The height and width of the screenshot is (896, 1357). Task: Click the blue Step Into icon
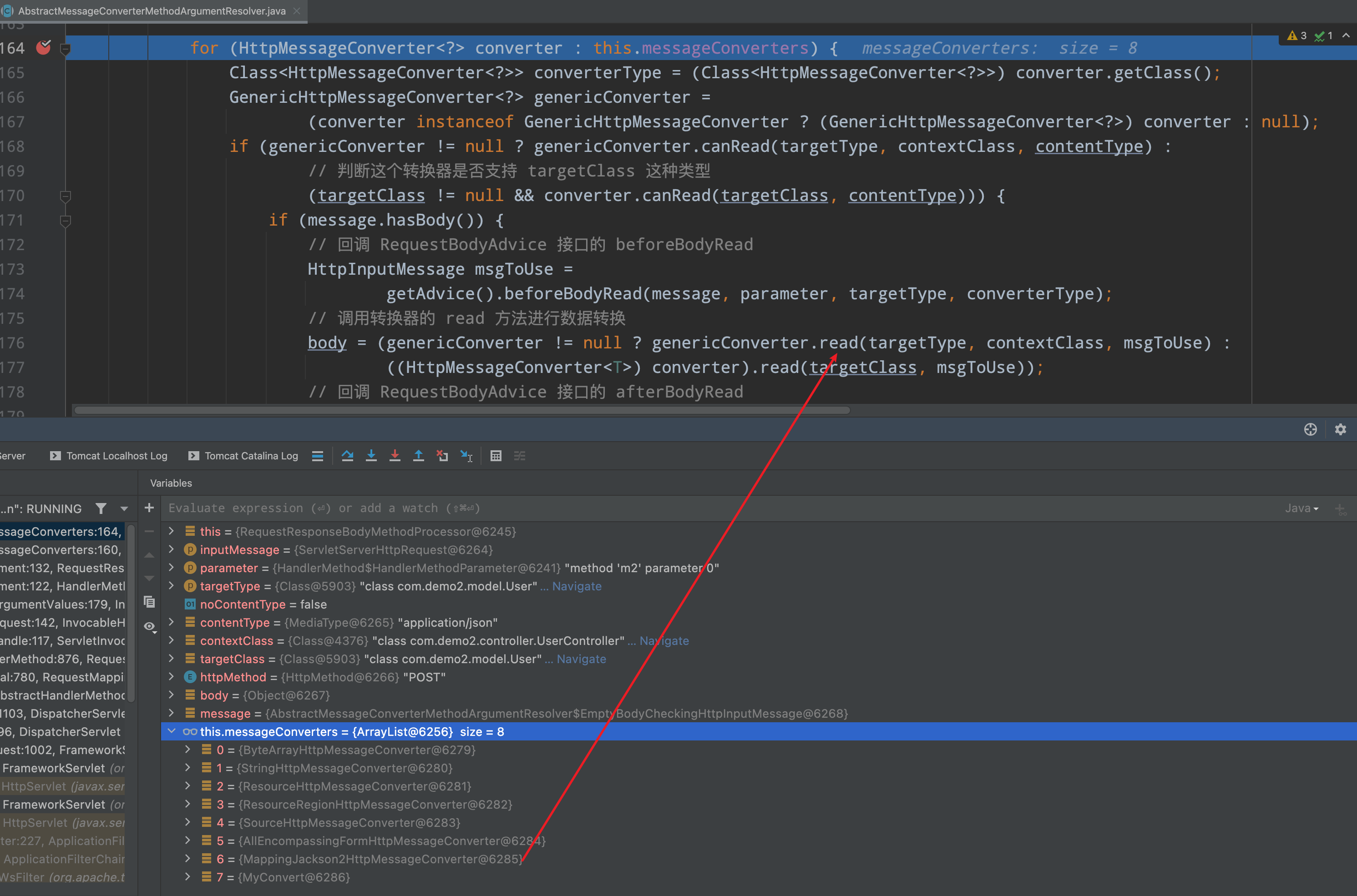(x=371, y=455)
